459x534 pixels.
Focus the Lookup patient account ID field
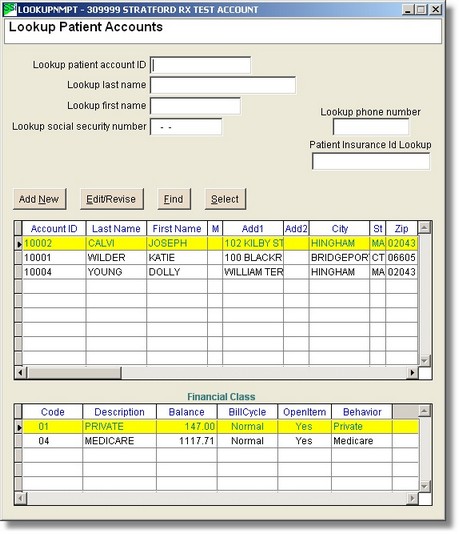point(200,65)
